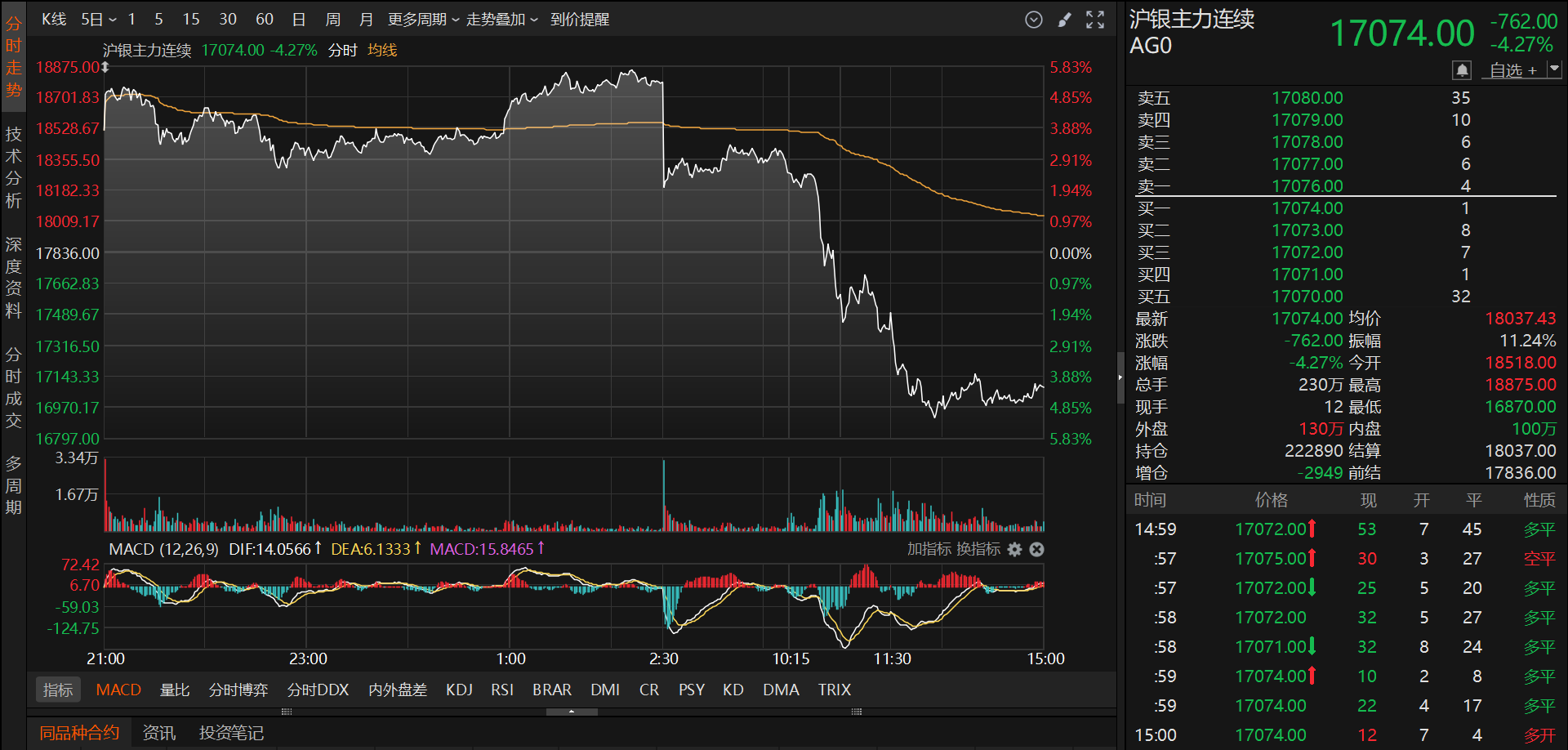Click 加指标 to add an indicator
The image size is (1568, 750).
click(x=929, y=549)
